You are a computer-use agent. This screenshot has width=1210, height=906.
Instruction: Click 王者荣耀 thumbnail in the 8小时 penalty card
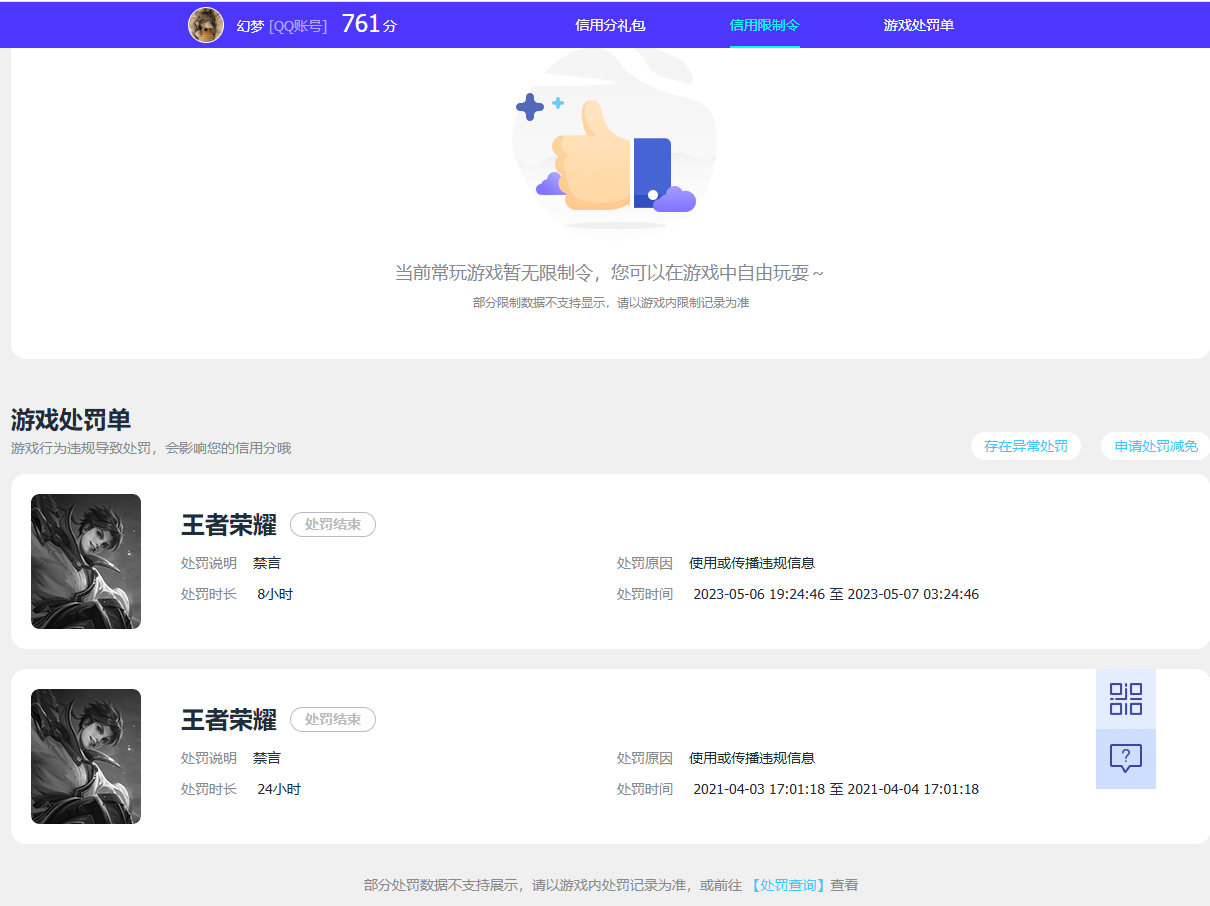coord(86,561)
